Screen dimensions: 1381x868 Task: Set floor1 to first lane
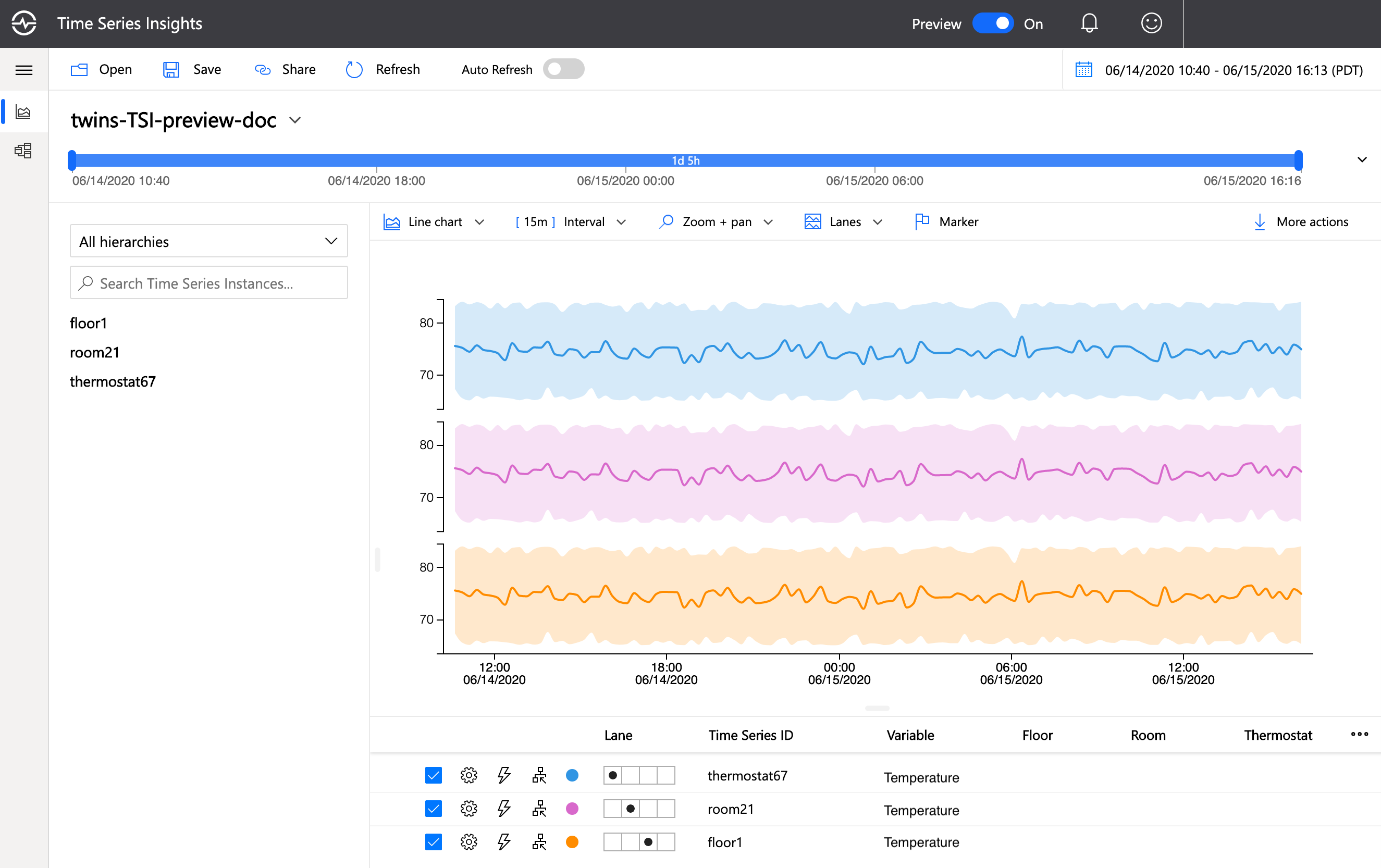[x=612, y=842]
